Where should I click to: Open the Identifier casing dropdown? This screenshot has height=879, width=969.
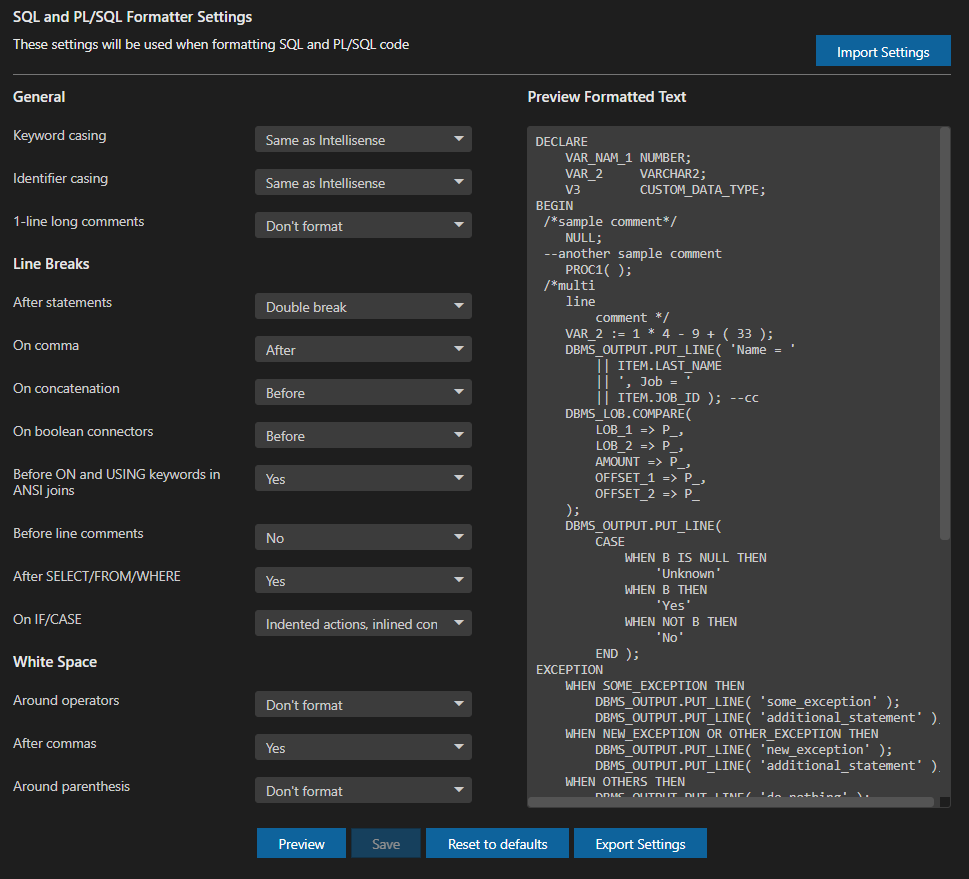[363, 182]
